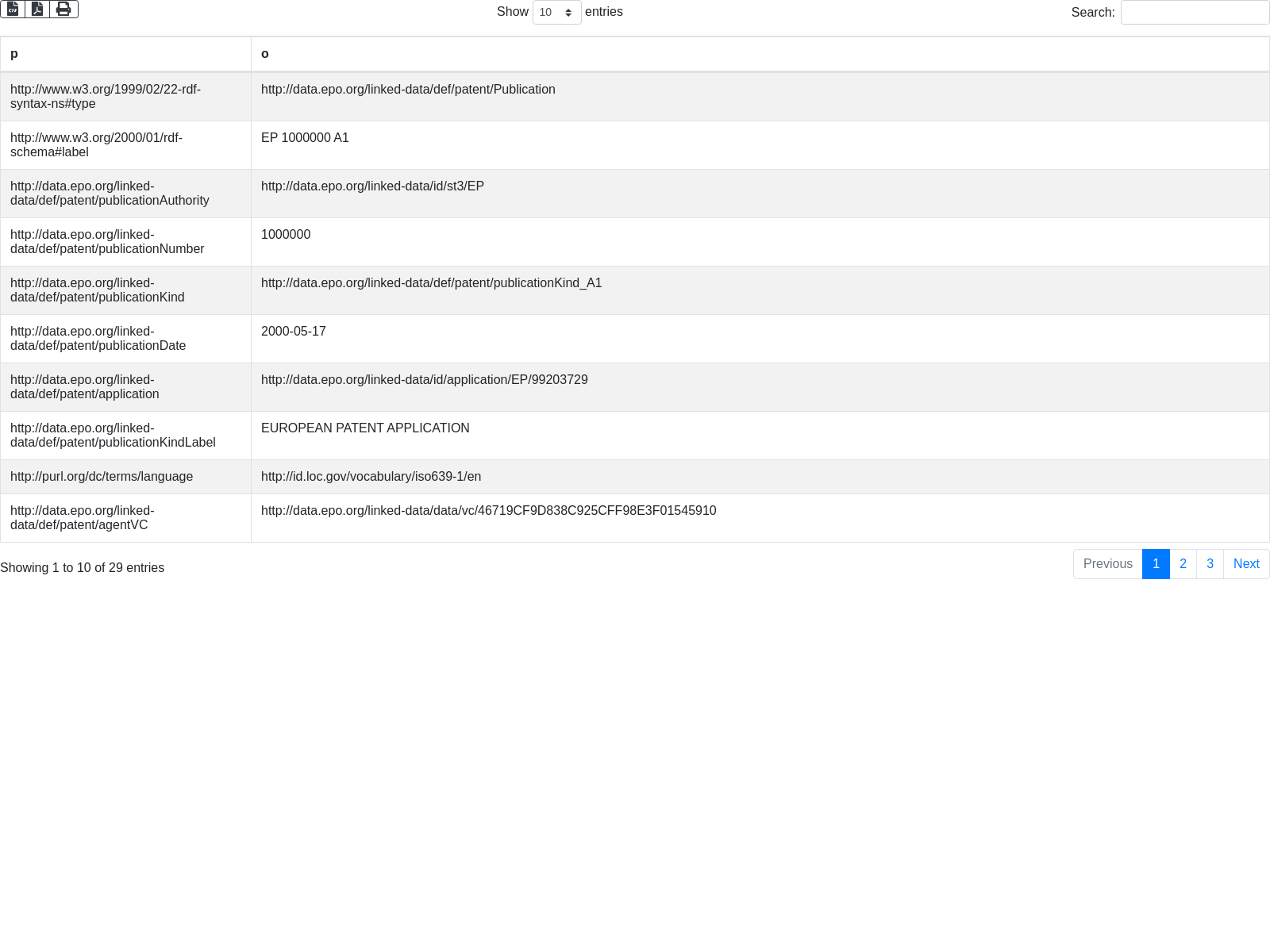Image resolution: width=1270 pixels, height=952 pixels.
Task: Jump to page 3 of results
Action: (x=1210, y=564)
